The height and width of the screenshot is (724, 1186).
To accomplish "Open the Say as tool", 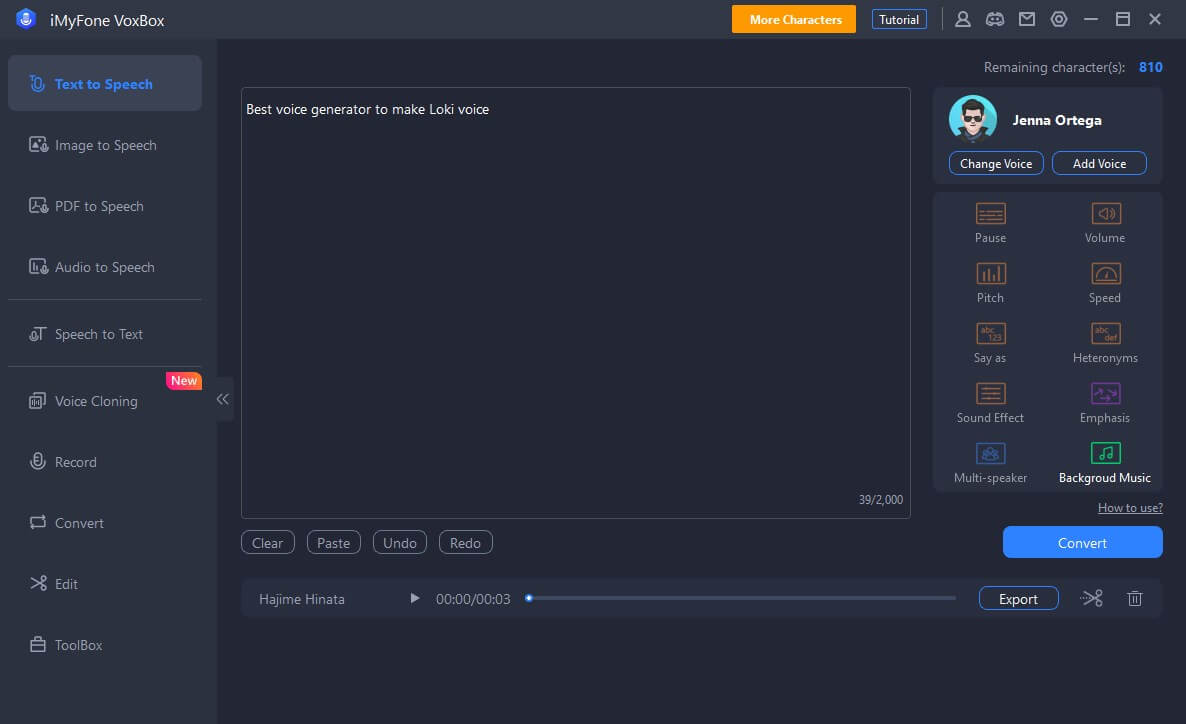I will tap(989, 343).
